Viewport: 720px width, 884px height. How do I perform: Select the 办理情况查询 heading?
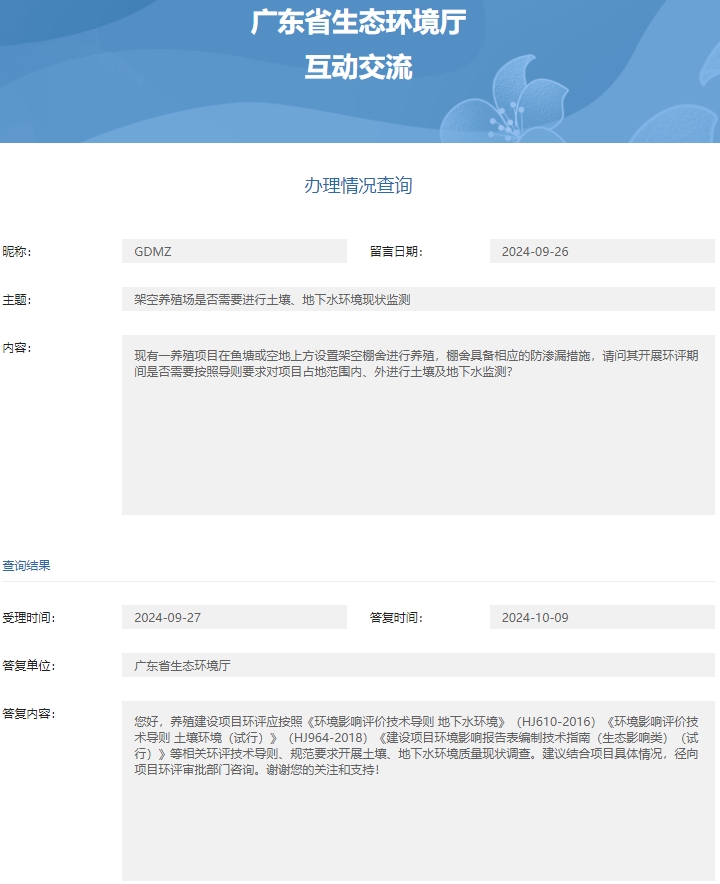358,185
